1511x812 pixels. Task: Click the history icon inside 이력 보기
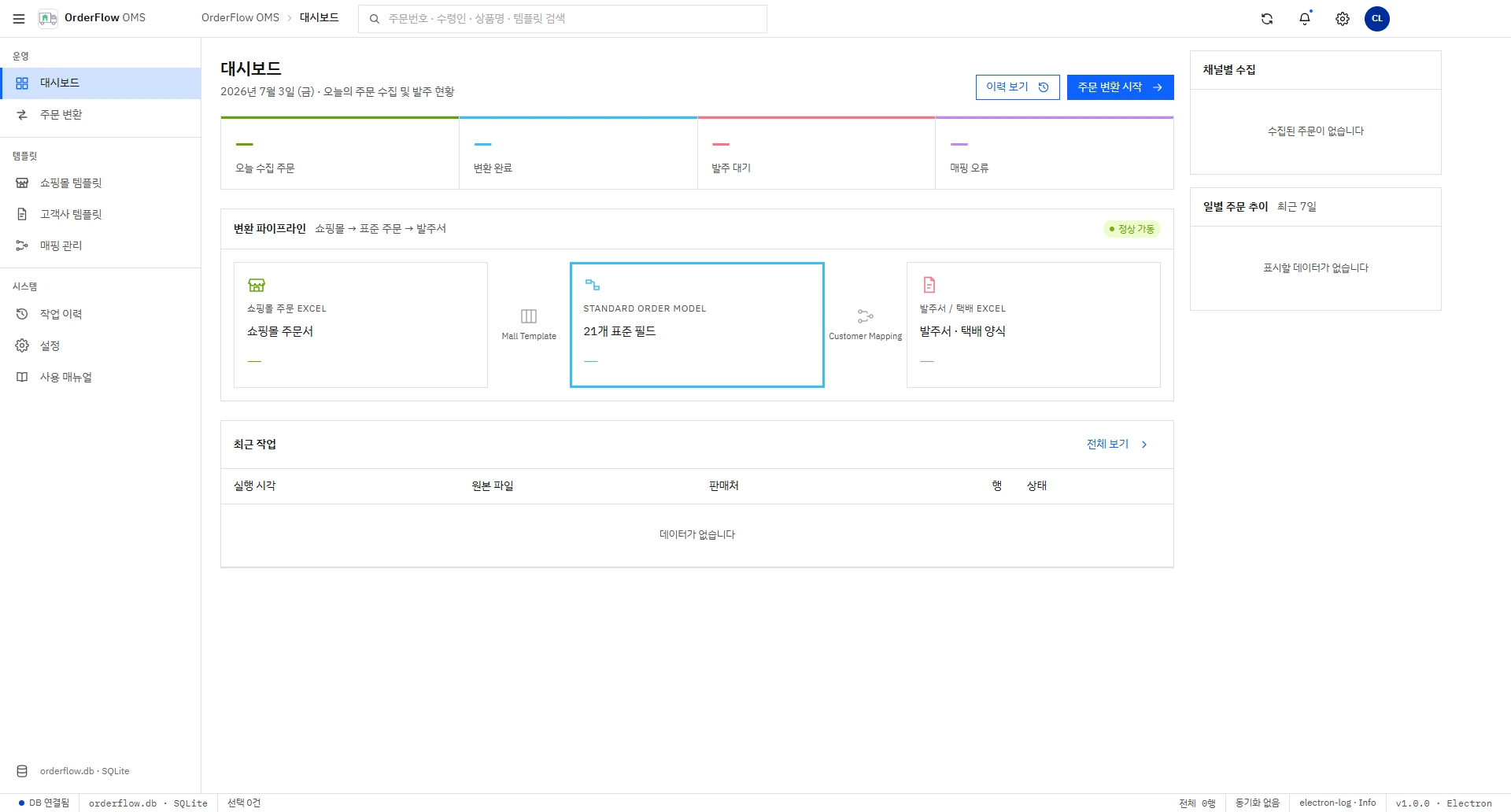tap(1044, 87)
